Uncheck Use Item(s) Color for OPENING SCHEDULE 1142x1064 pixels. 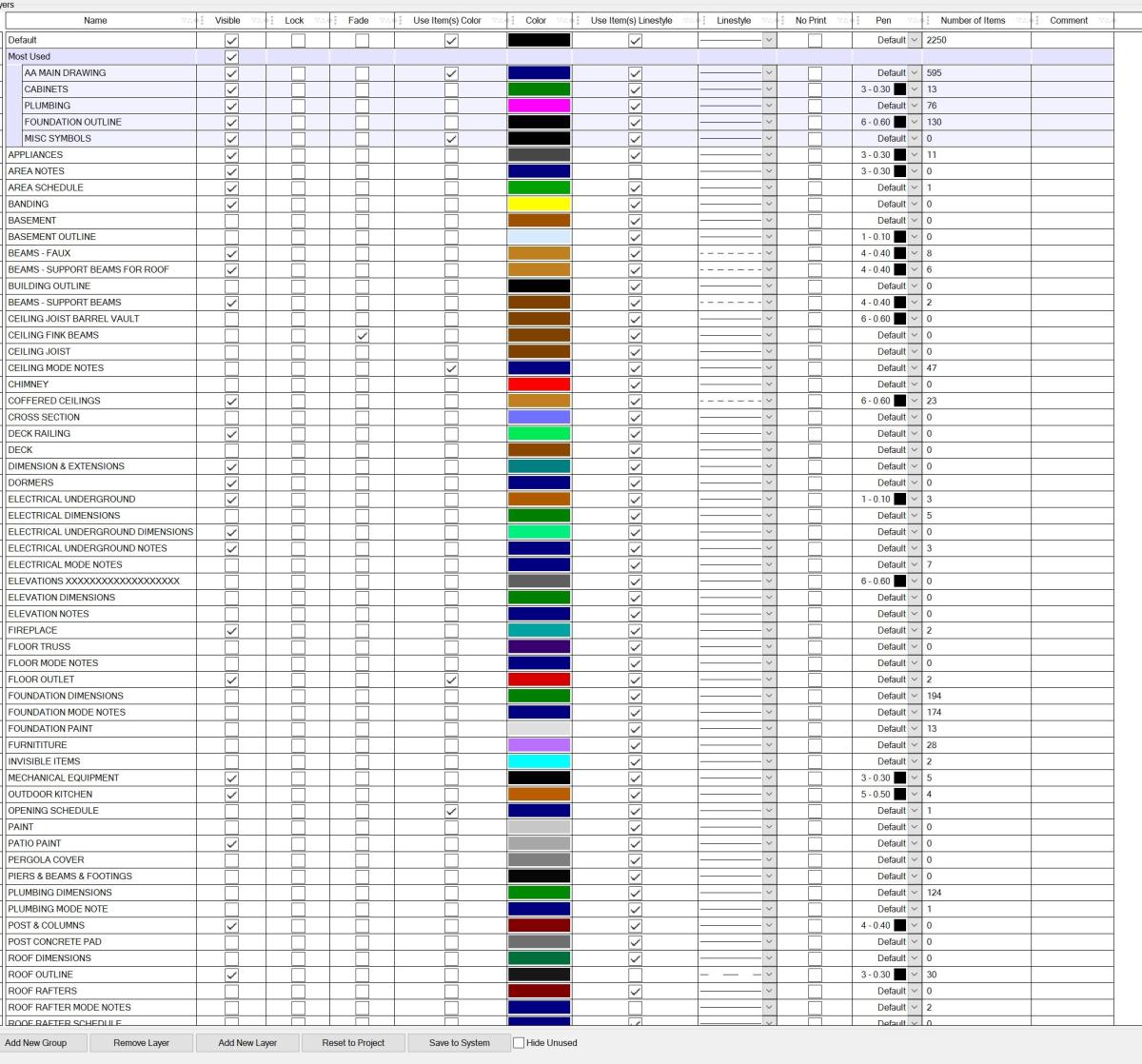tap(451, 811)
